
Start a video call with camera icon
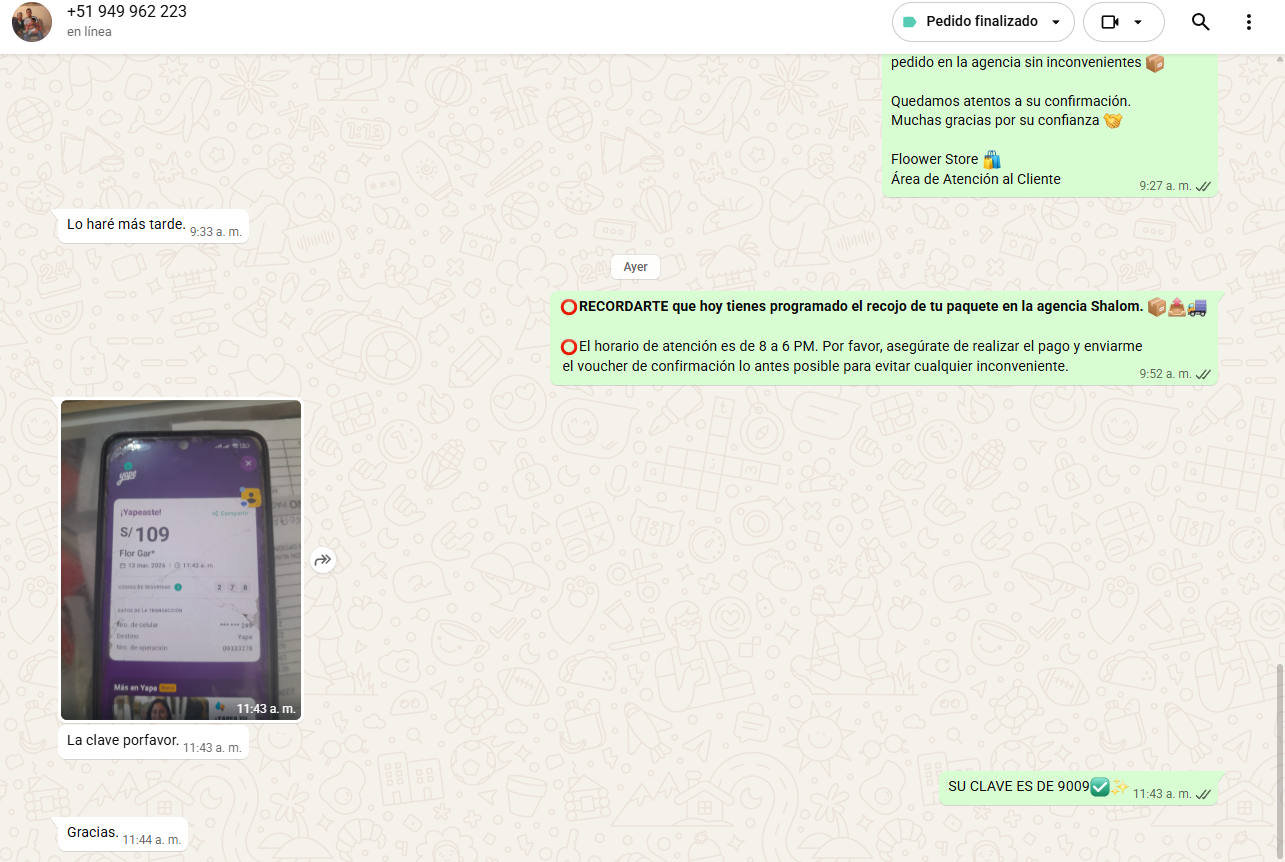click(1108, 22)
